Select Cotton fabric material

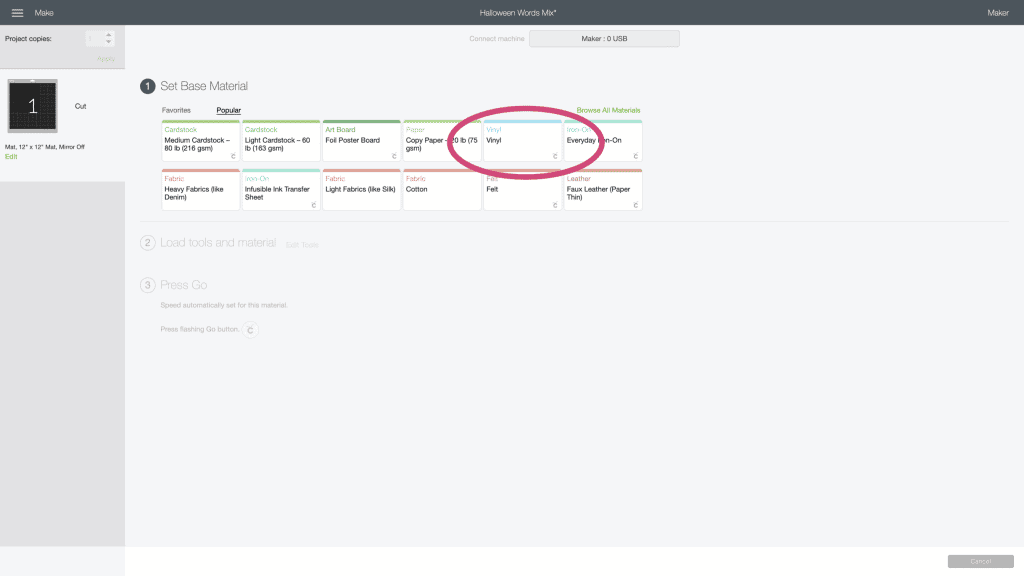(442, 189)
